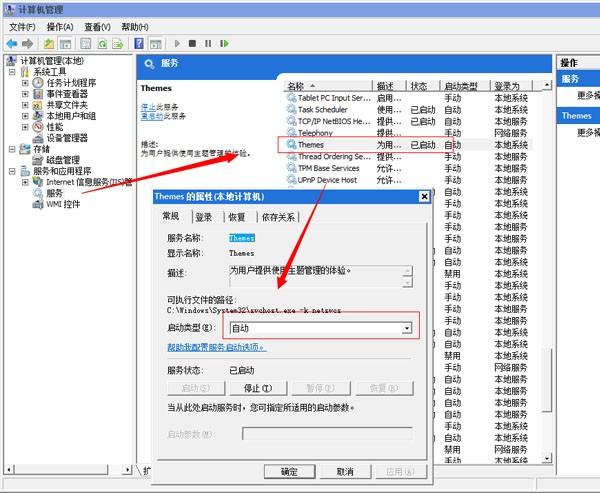Expand the 任务计划程序 tree node

click(25, 83)
